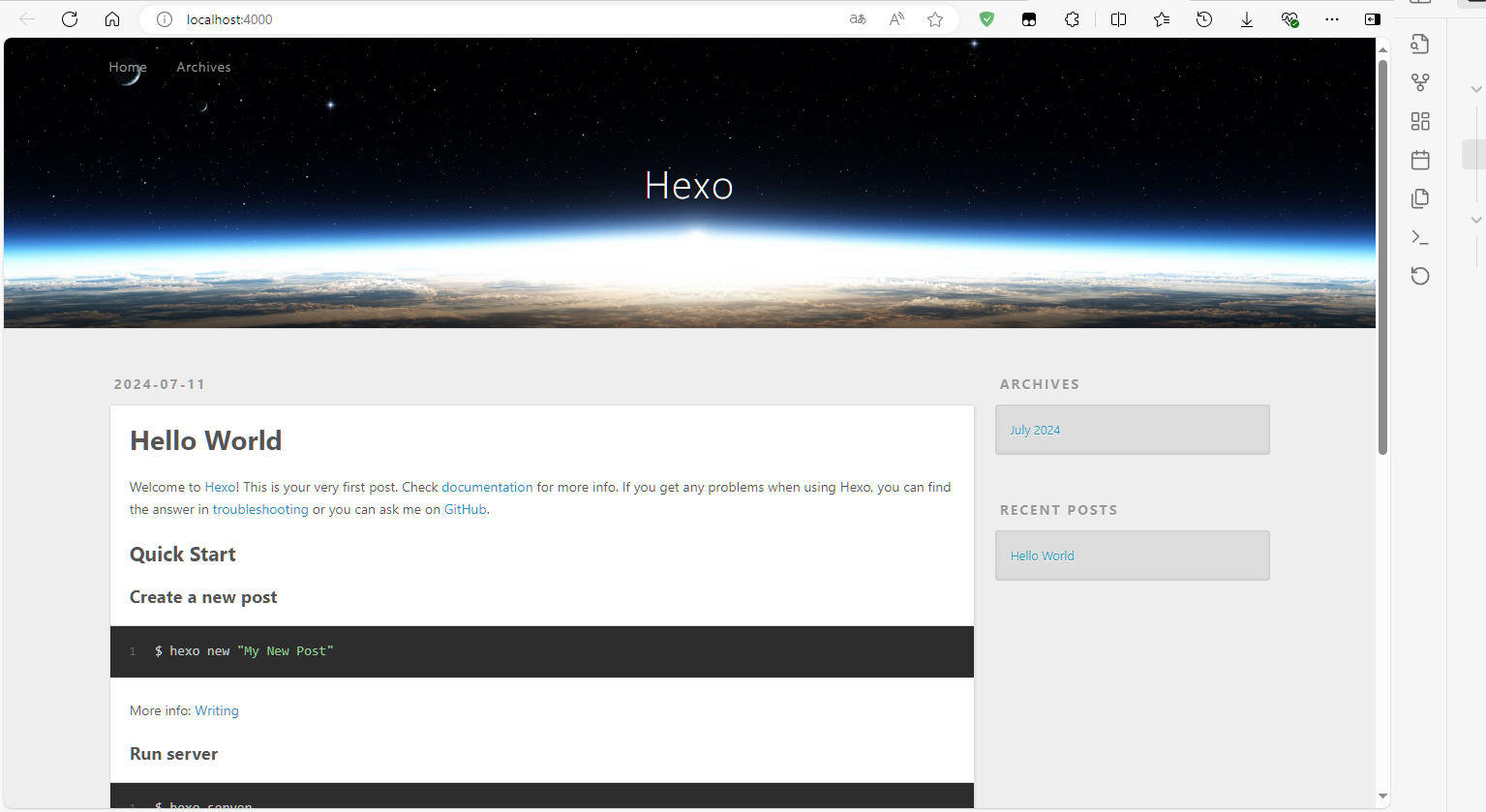Click the browser back arrow
The height and width of the screenshot is (812, 1486).
tap(27, 19)
